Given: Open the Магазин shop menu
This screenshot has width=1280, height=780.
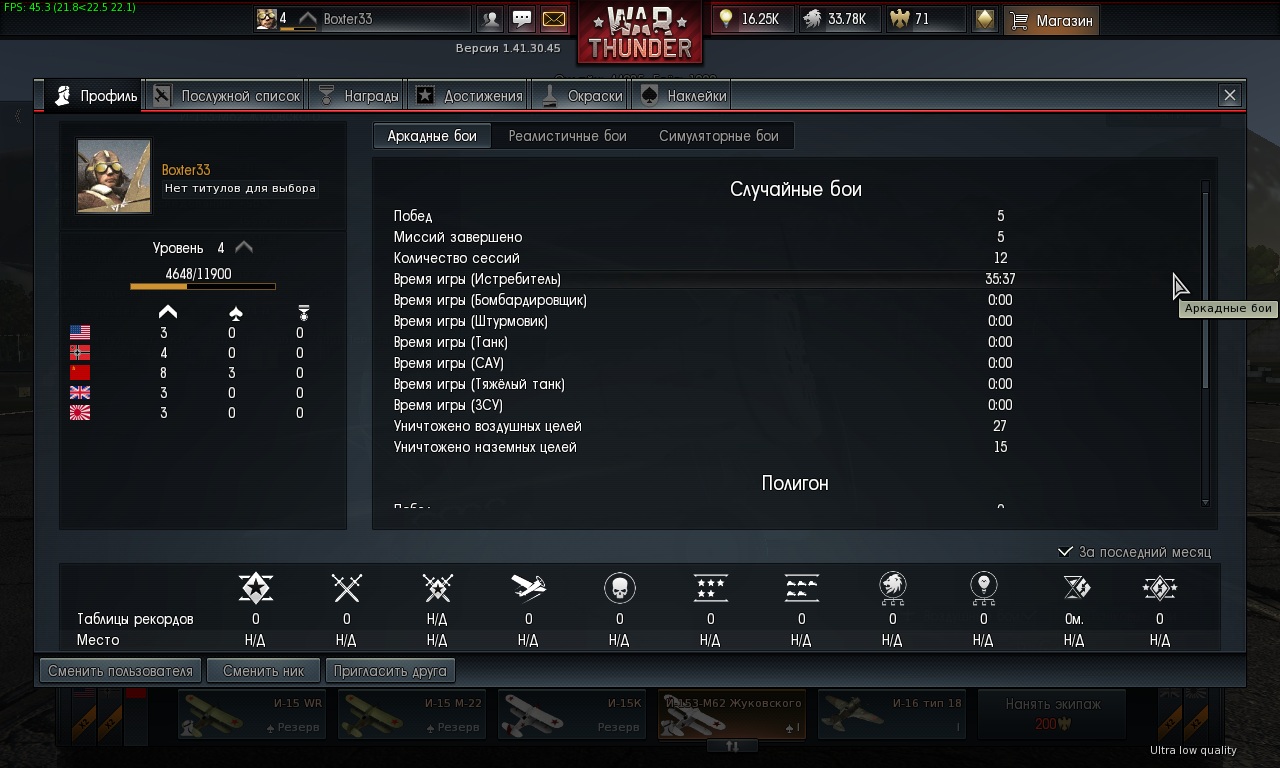Looking at the screenshot, I should pyautogui.click(x=1051, y=20).
